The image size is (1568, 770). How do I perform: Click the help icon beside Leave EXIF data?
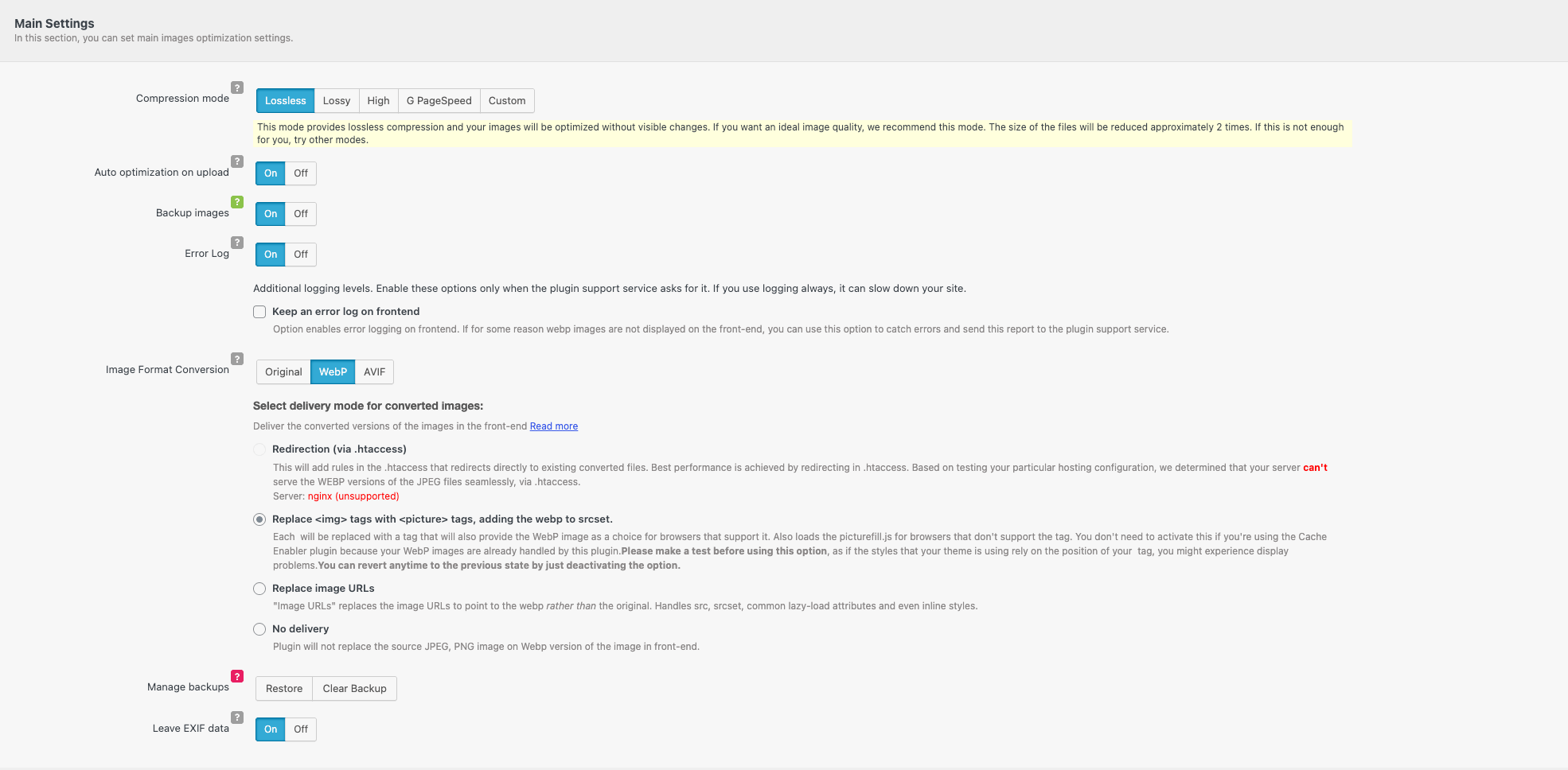click(237, 717)
